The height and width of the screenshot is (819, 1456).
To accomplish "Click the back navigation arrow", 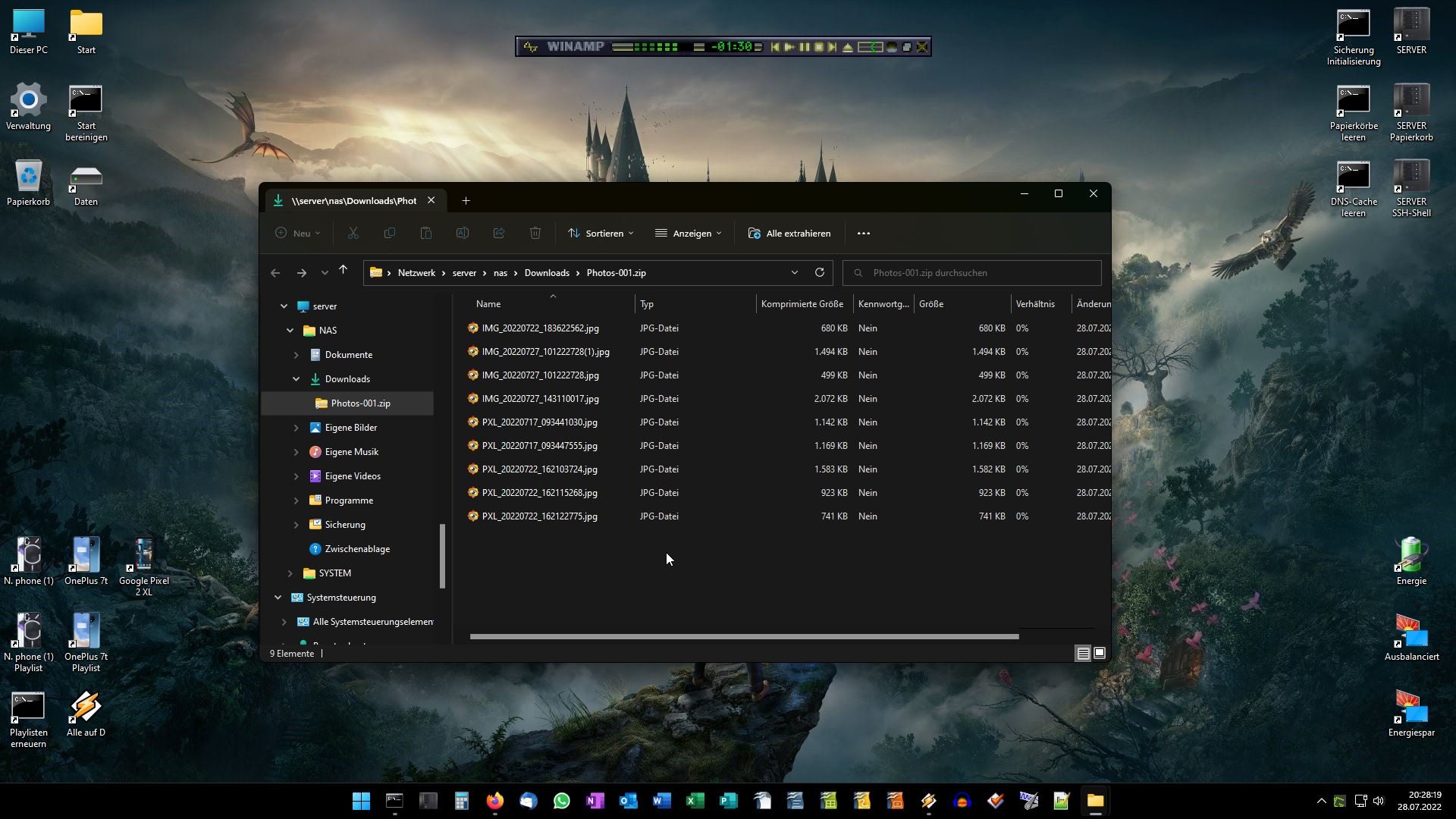I will point(275,273).
